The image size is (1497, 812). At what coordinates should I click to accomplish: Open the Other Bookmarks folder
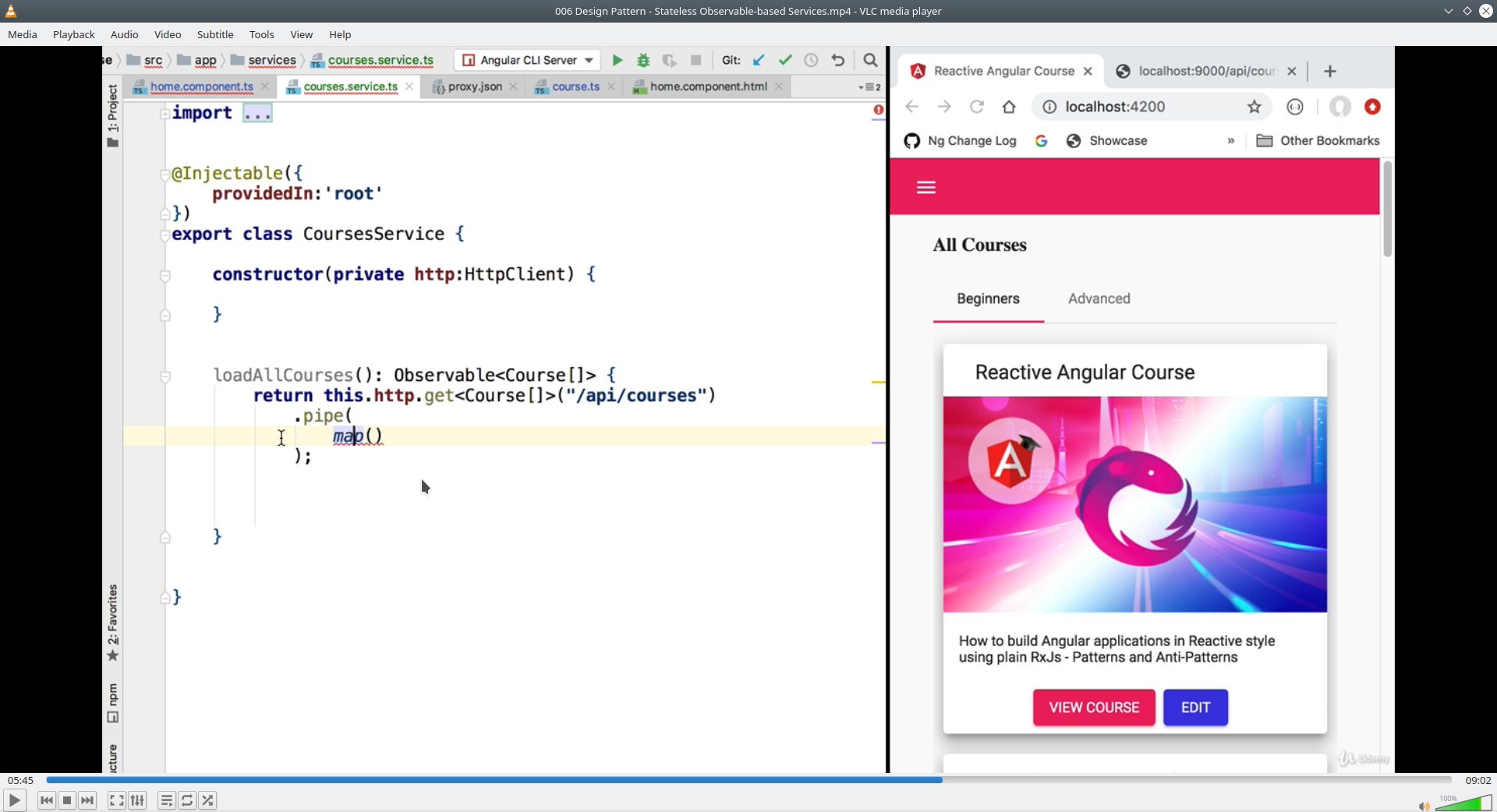coord(1318,141)
